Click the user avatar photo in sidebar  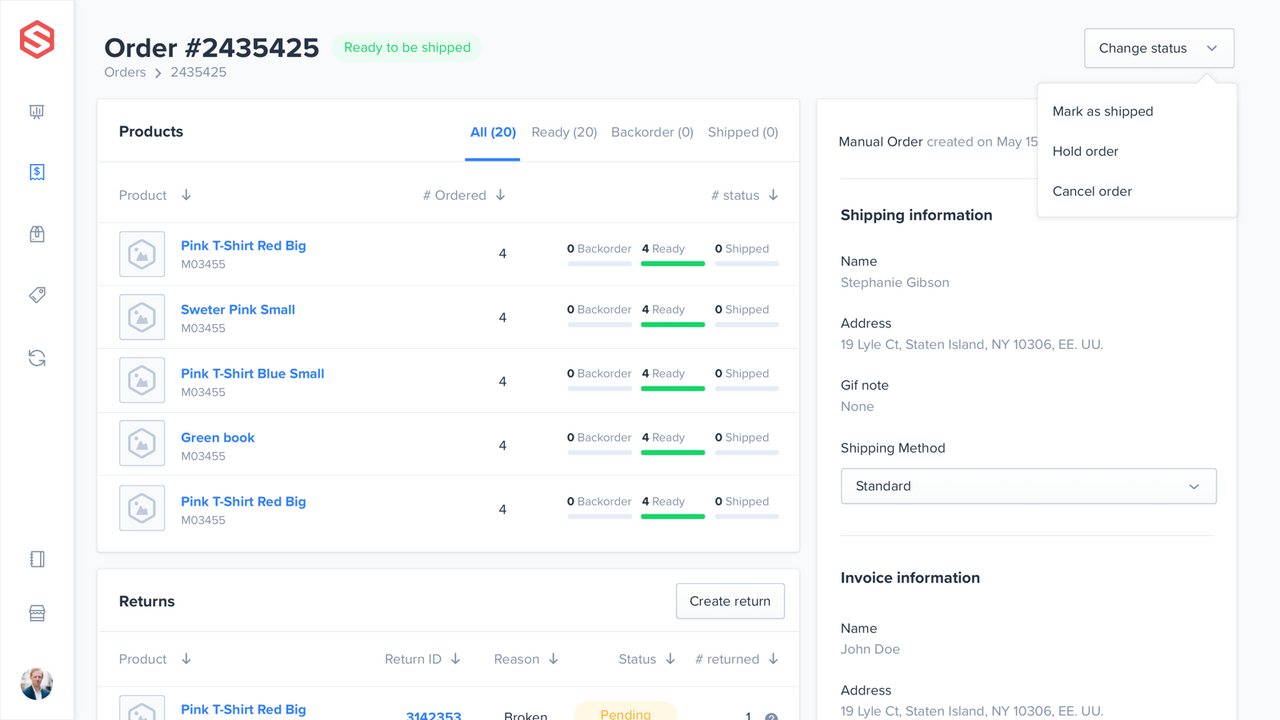(x=37, y=684)
